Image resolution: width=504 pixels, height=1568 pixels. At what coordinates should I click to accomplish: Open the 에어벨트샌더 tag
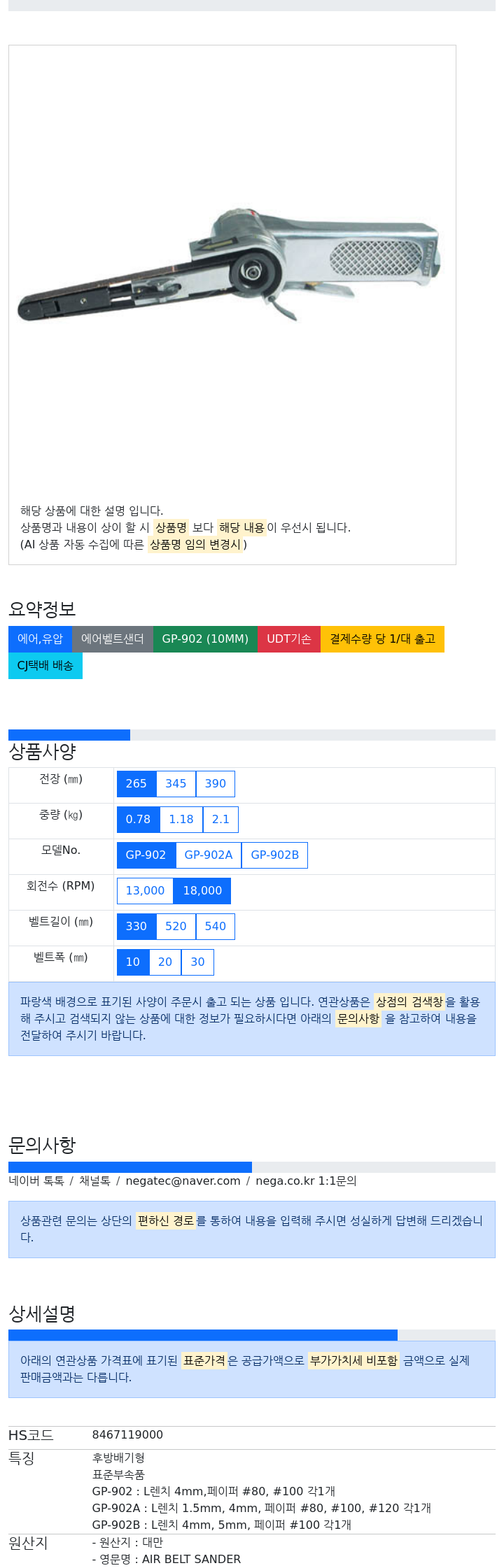(113, 639)
